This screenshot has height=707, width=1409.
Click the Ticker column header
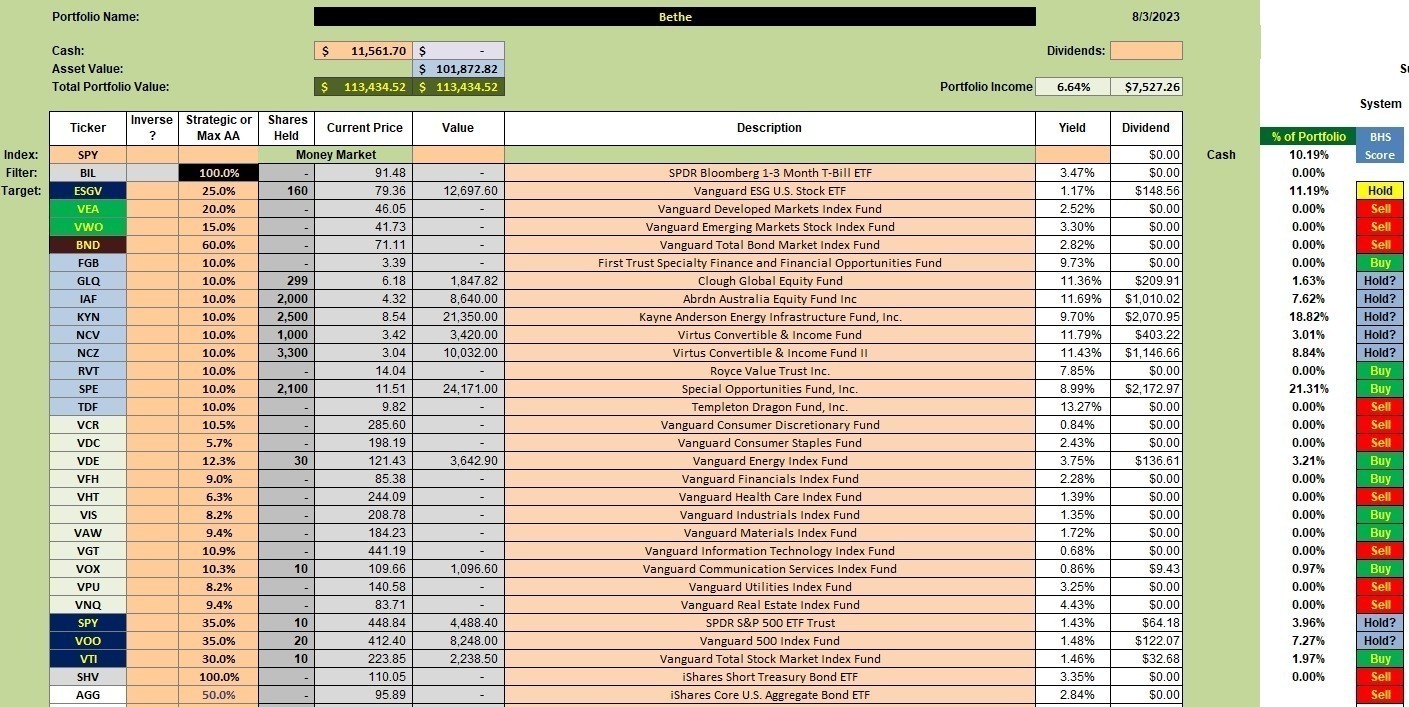pyautogui.click(x=88, y=128)
